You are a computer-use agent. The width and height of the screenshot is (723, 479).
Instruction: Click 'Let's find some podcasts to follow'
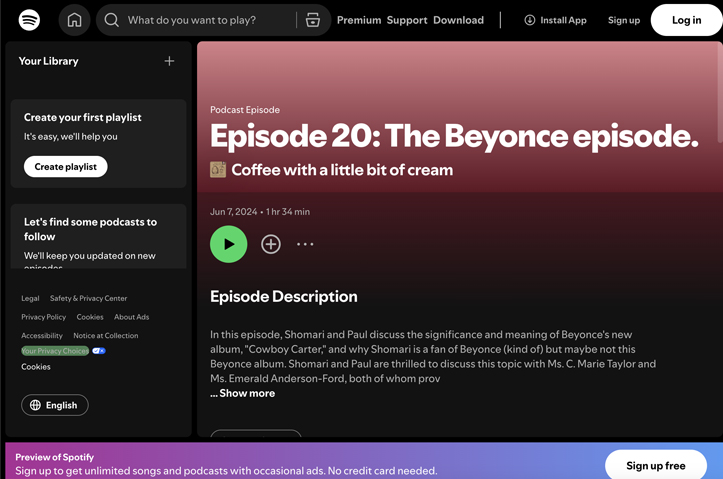point(90,229)
